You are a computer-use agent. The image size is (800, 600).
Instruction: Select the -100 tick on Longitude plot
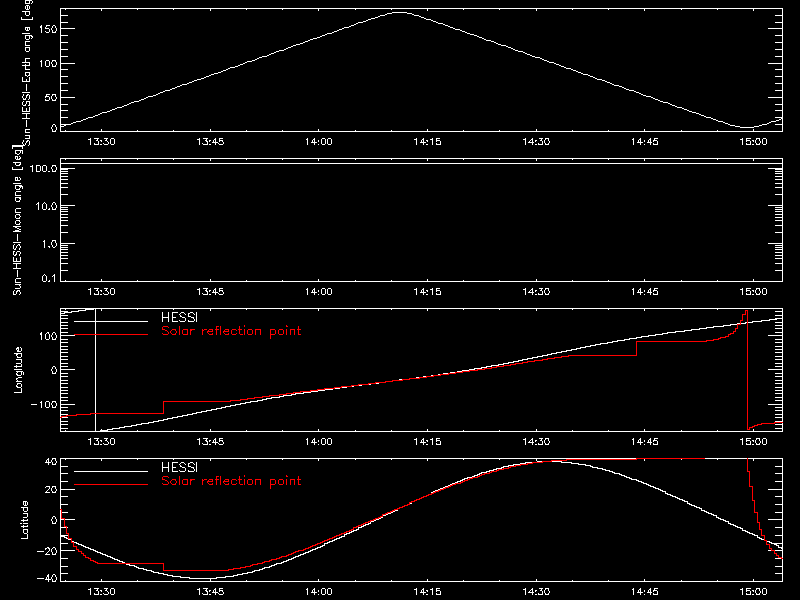click(44, 404)
